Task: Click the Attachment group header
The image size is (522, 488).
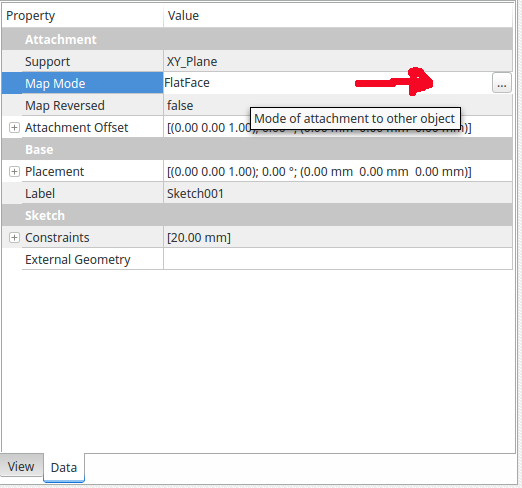Action: click(257, 39)
